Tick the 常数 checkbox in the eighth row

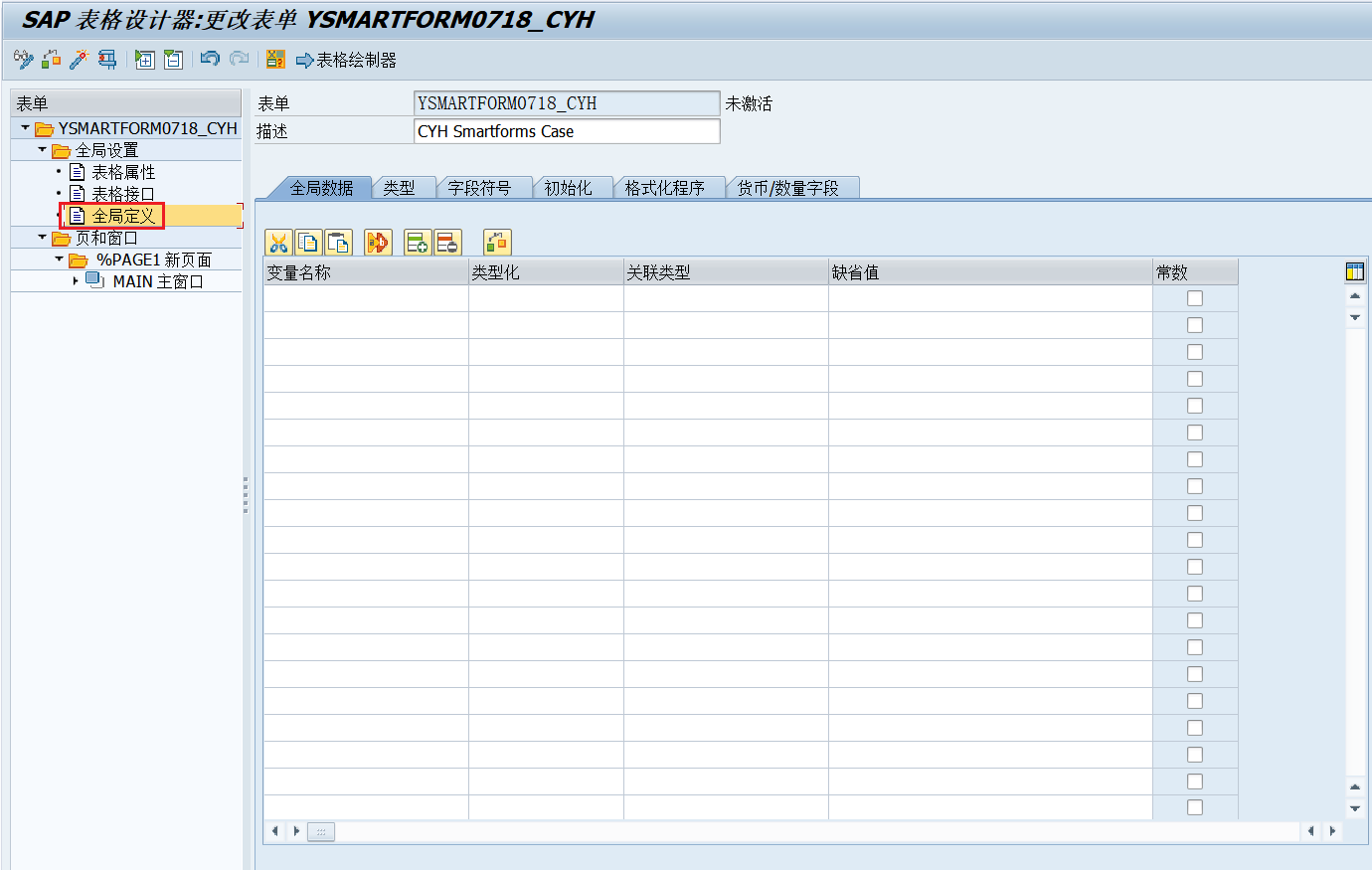coord(1195,486)
